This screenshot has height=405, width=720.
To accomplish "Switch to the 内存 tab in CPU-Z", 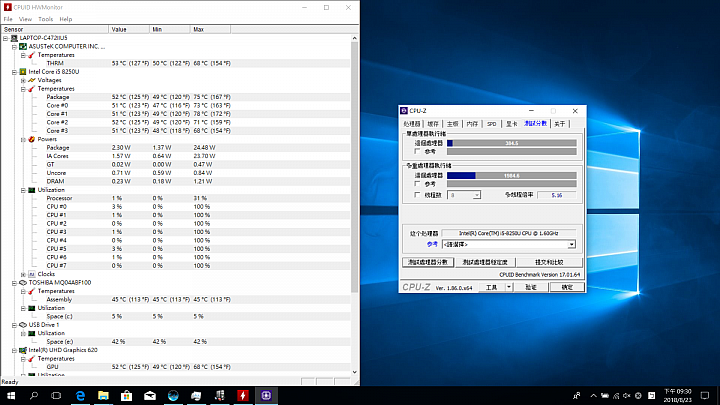I will 472,124.
